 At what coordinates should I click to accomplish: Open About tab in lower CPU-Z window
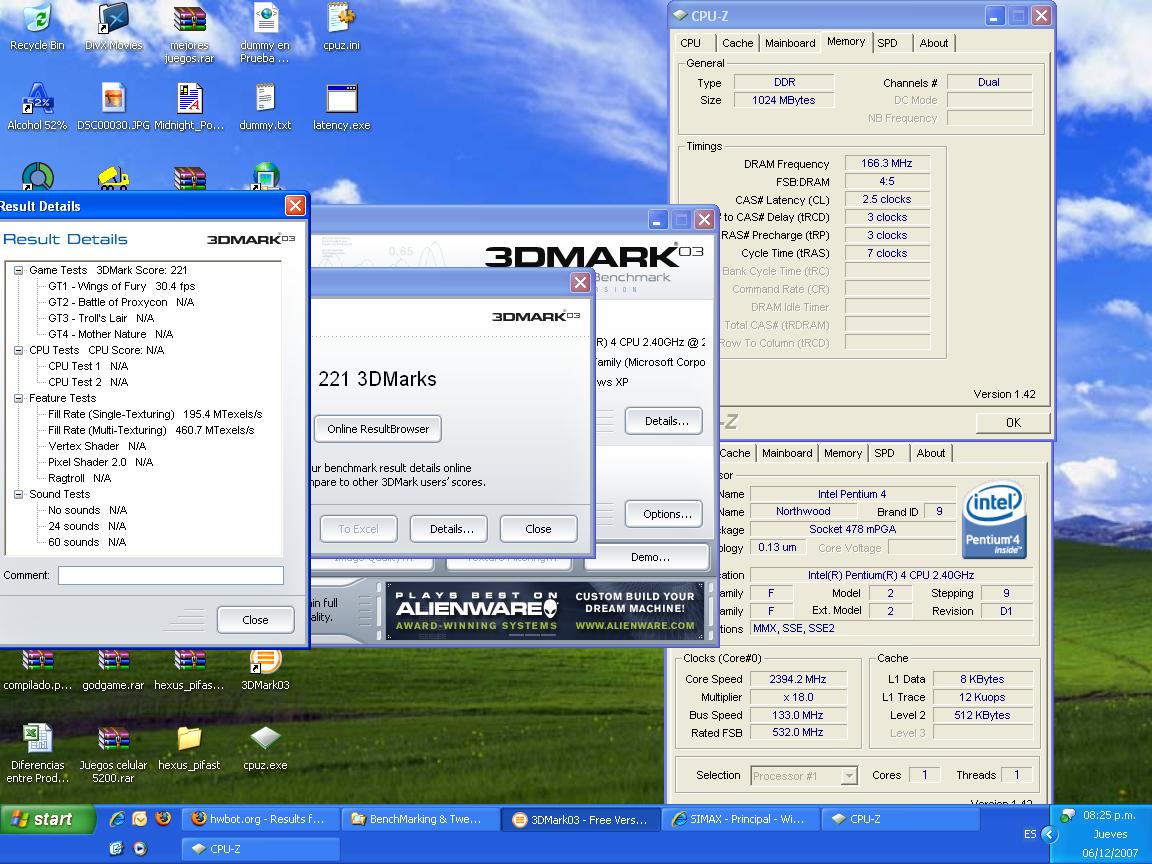[x=931, y=453]
